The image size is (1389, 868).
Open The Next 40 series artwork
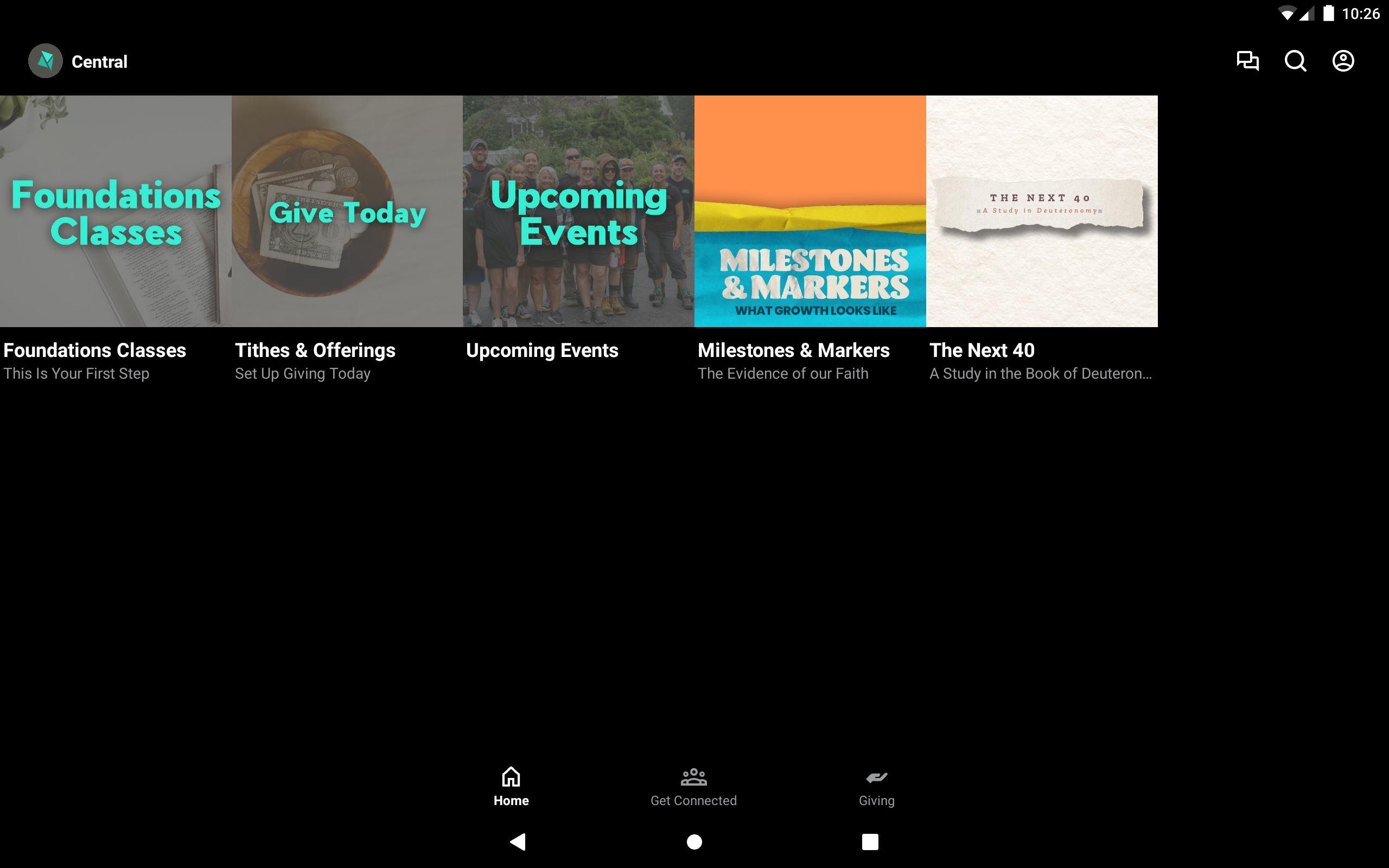(1042, 211)
